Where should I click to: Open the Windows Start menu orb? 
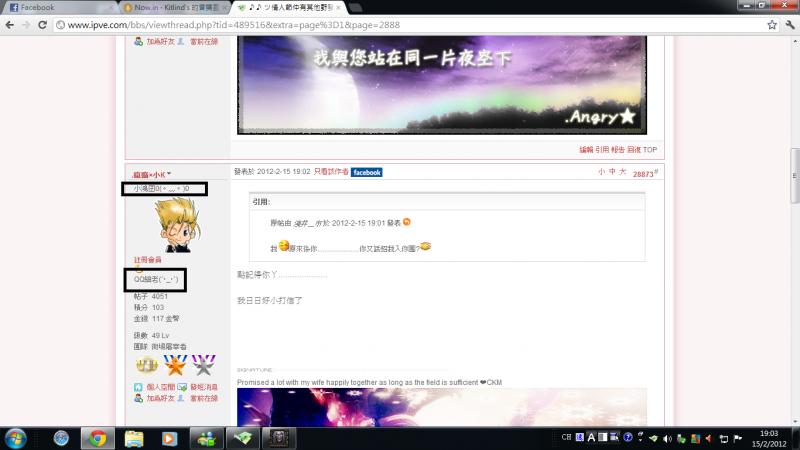[x=15, y=438]
